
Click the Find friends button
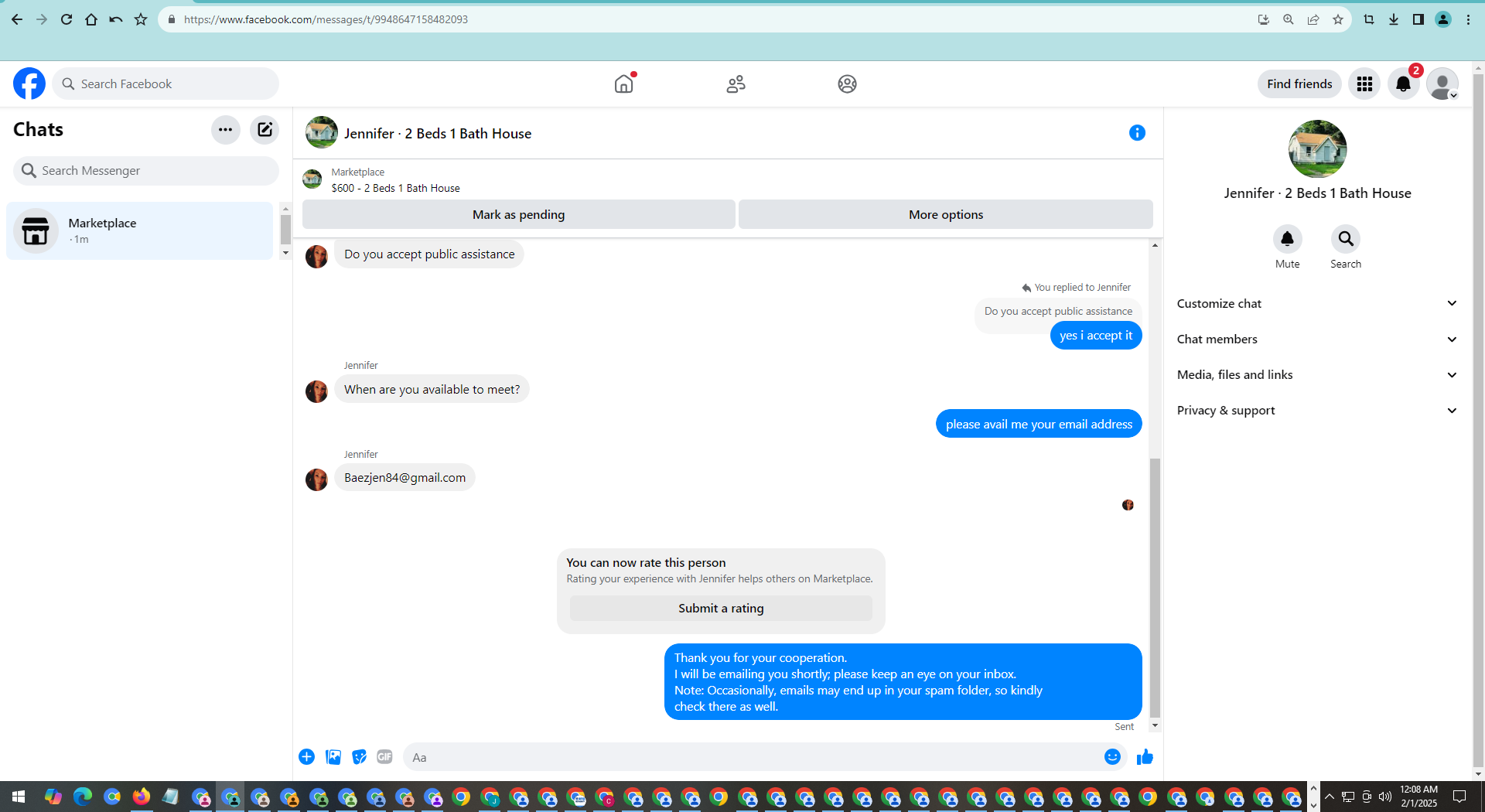click(x=1299, y=84)
